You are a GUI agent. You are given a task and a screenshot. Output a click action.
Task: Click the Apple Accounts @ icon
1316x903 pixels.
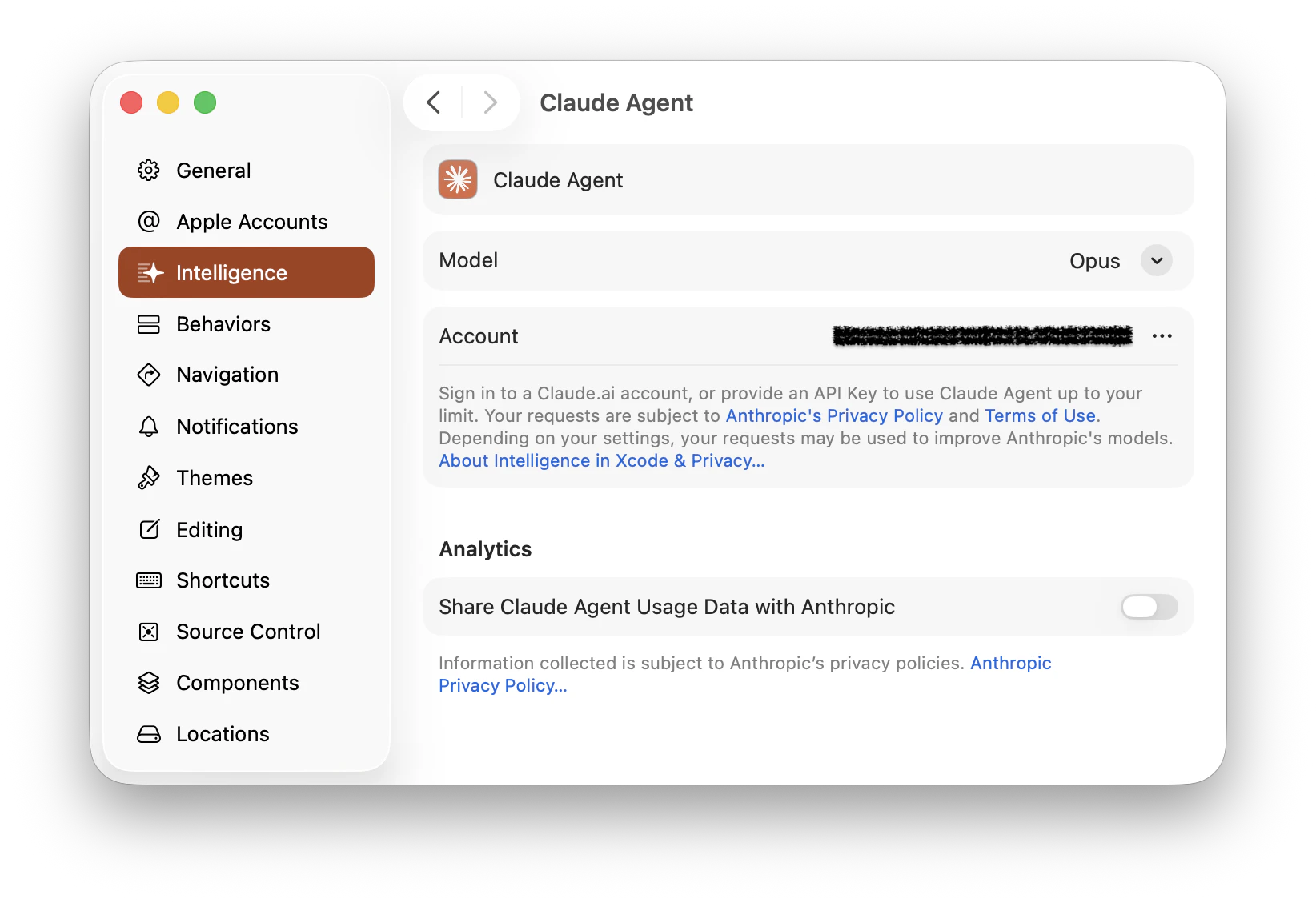click(149, 222)
